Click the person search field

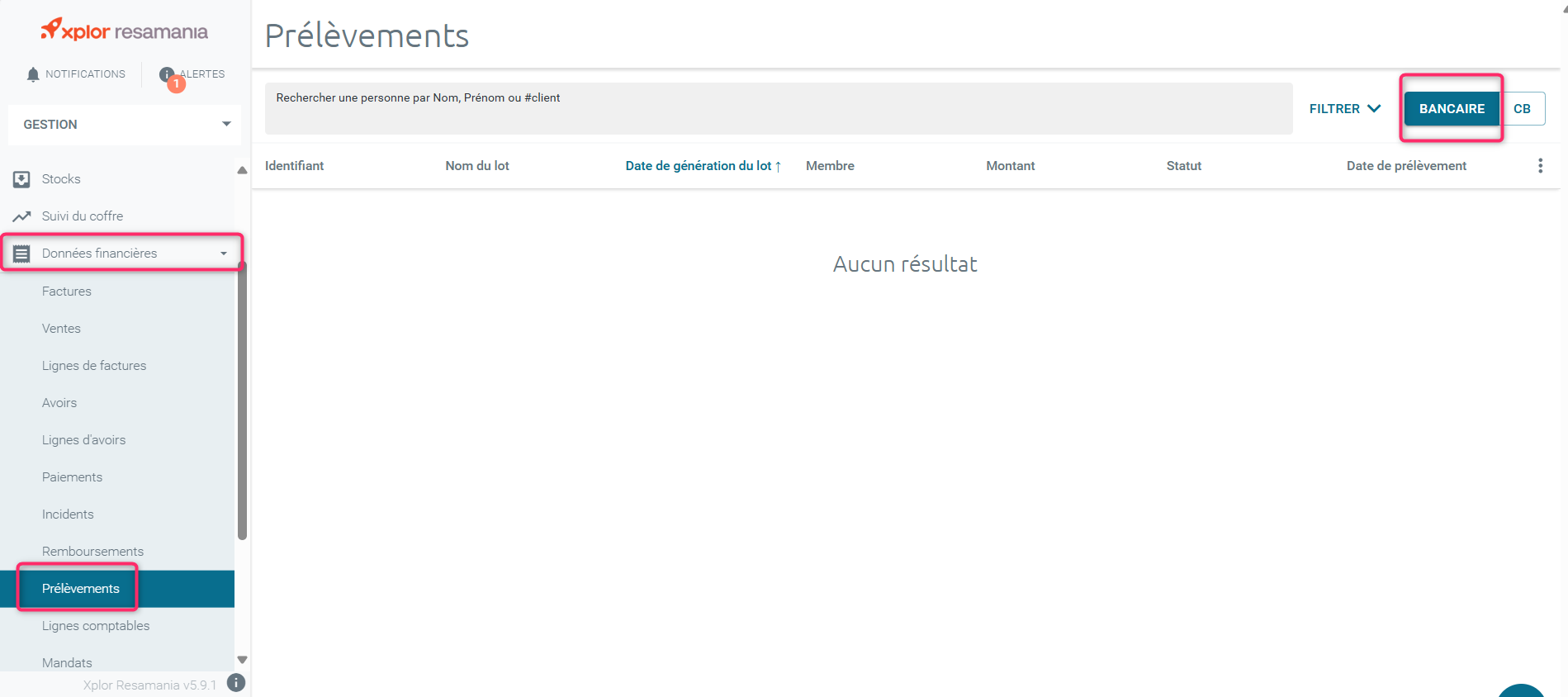click(779, 108)
